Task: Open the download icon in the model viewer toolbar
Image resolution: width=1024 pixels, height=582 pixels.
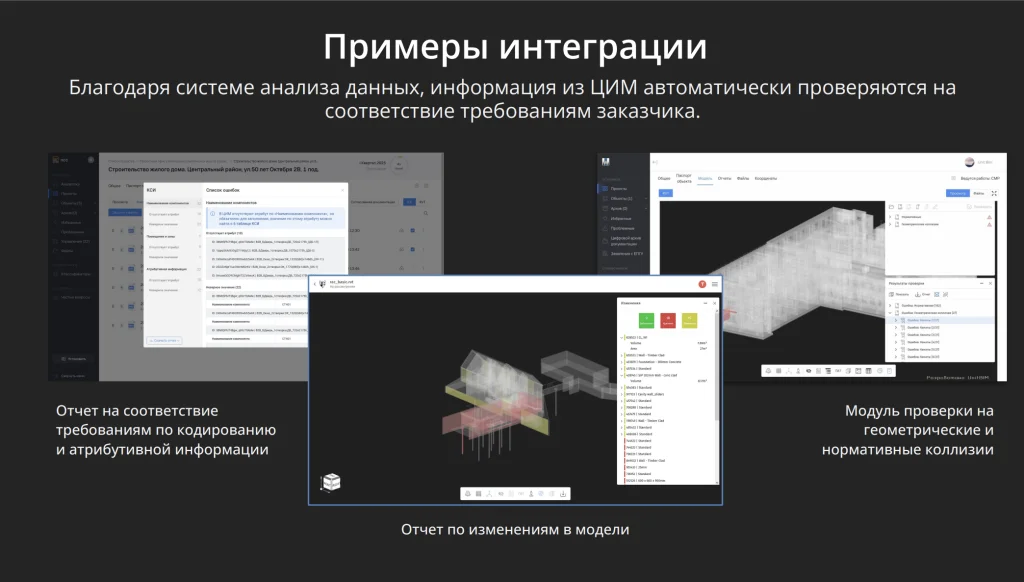Action: click(x=563, y=493)
